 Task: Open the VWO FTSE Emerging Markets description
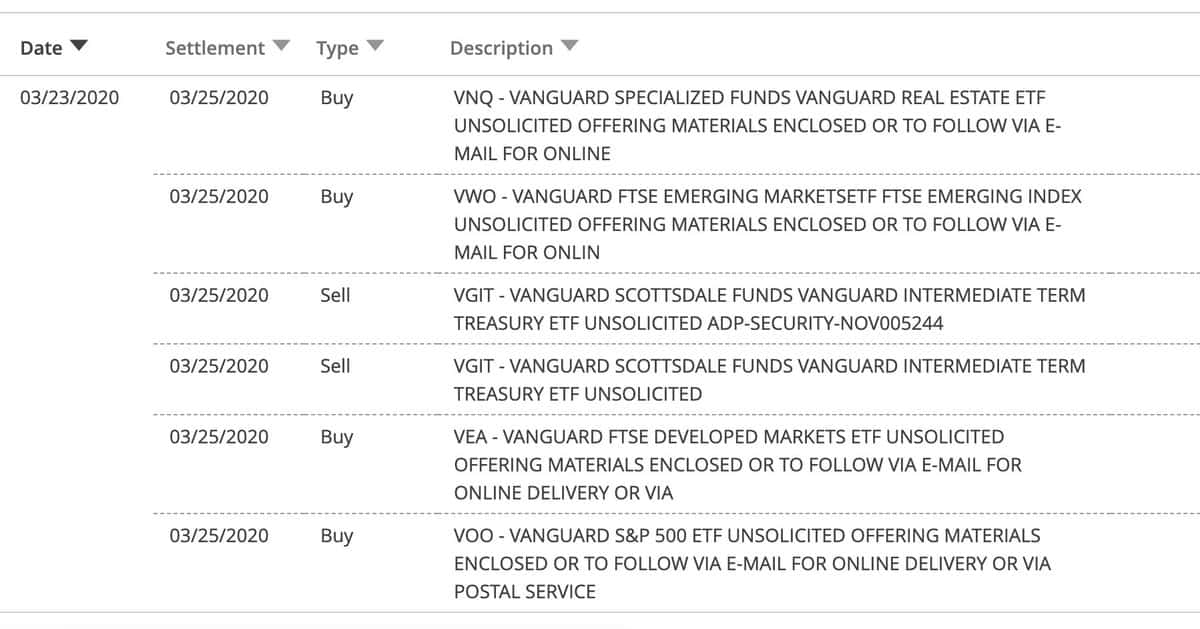tap(767, 224)
